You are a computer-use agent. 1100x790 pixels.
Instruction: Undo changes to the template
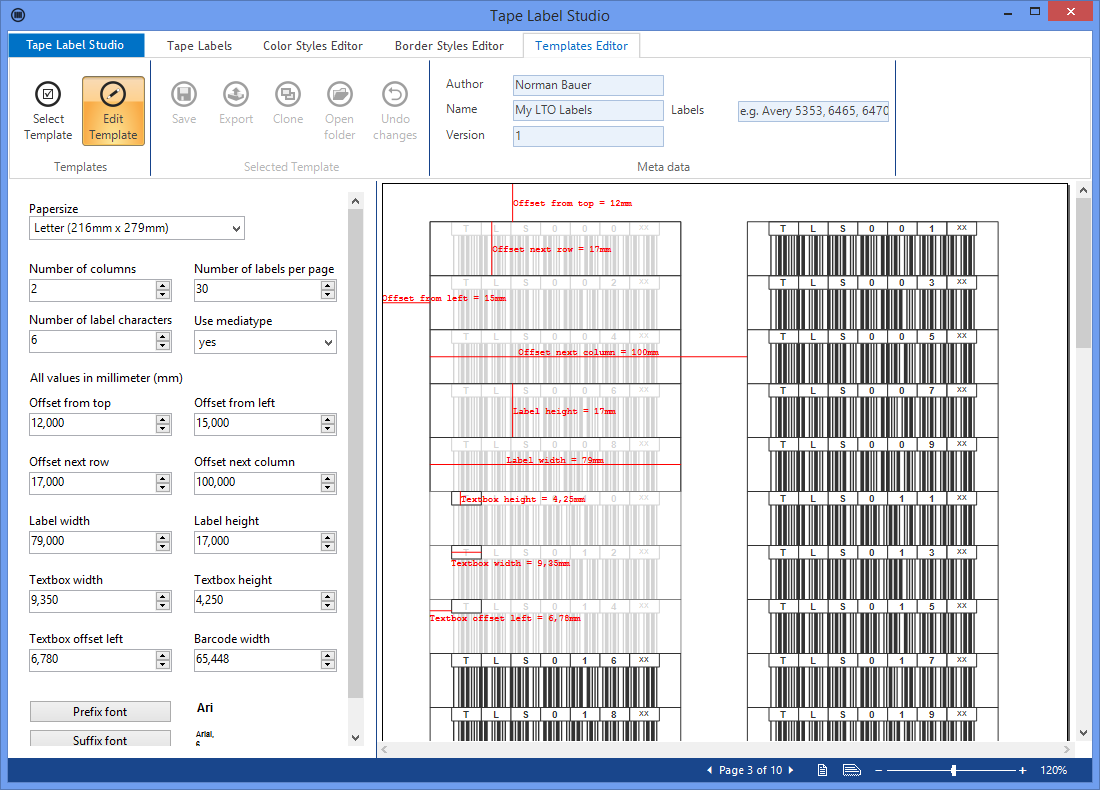click(x=395, y=110)
